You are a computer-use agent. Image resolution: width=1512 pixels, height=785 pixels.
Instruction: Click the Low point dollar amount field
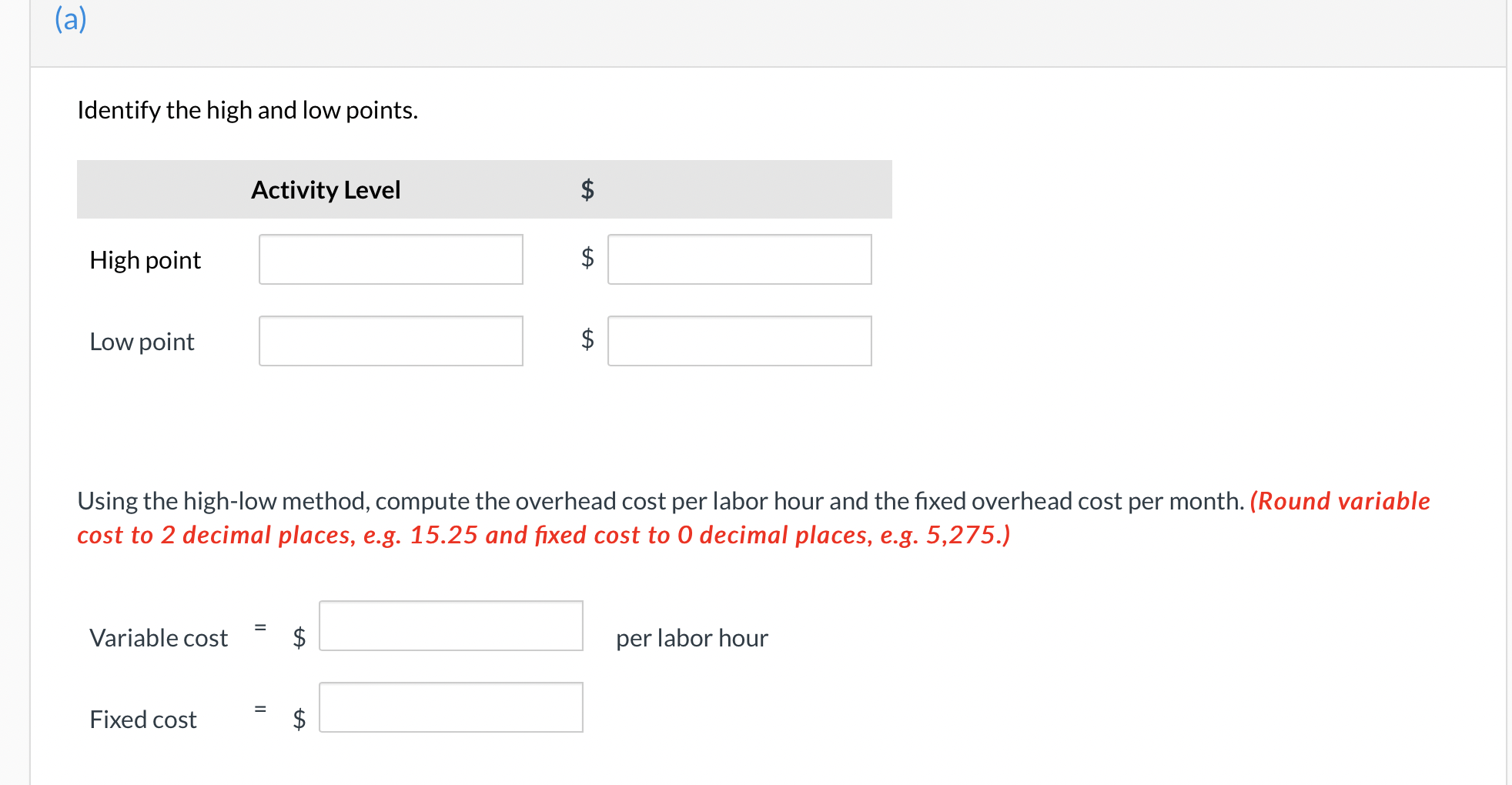740,341
